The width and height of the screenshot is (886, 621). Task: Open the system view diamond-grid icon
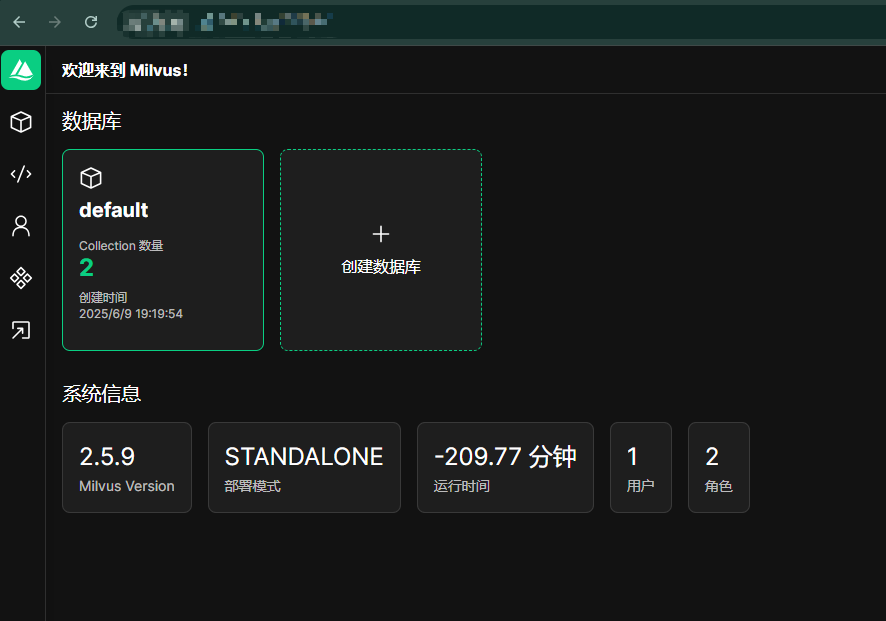21,278
